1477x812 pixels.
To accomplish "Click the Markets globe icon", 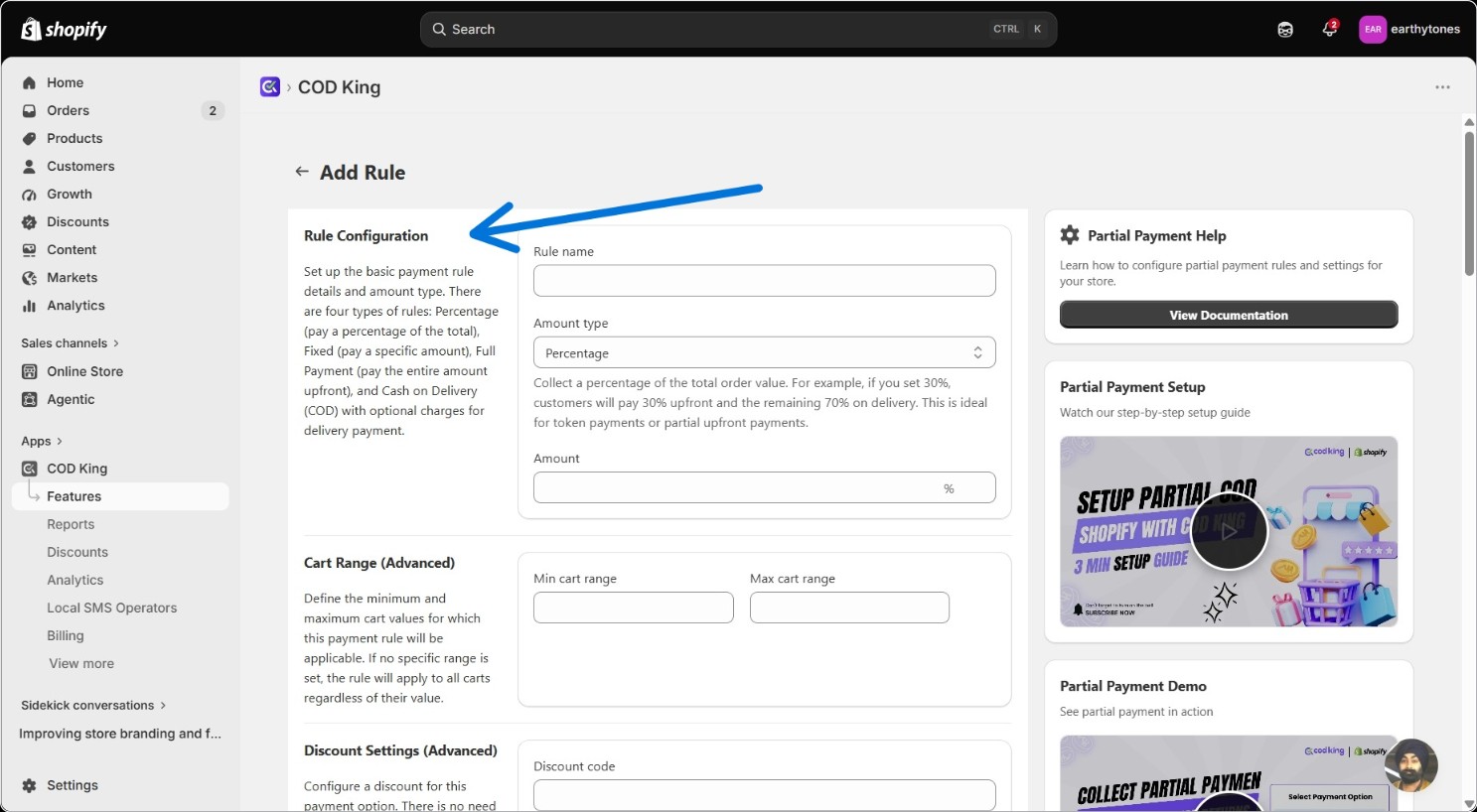I will (29, 277).
